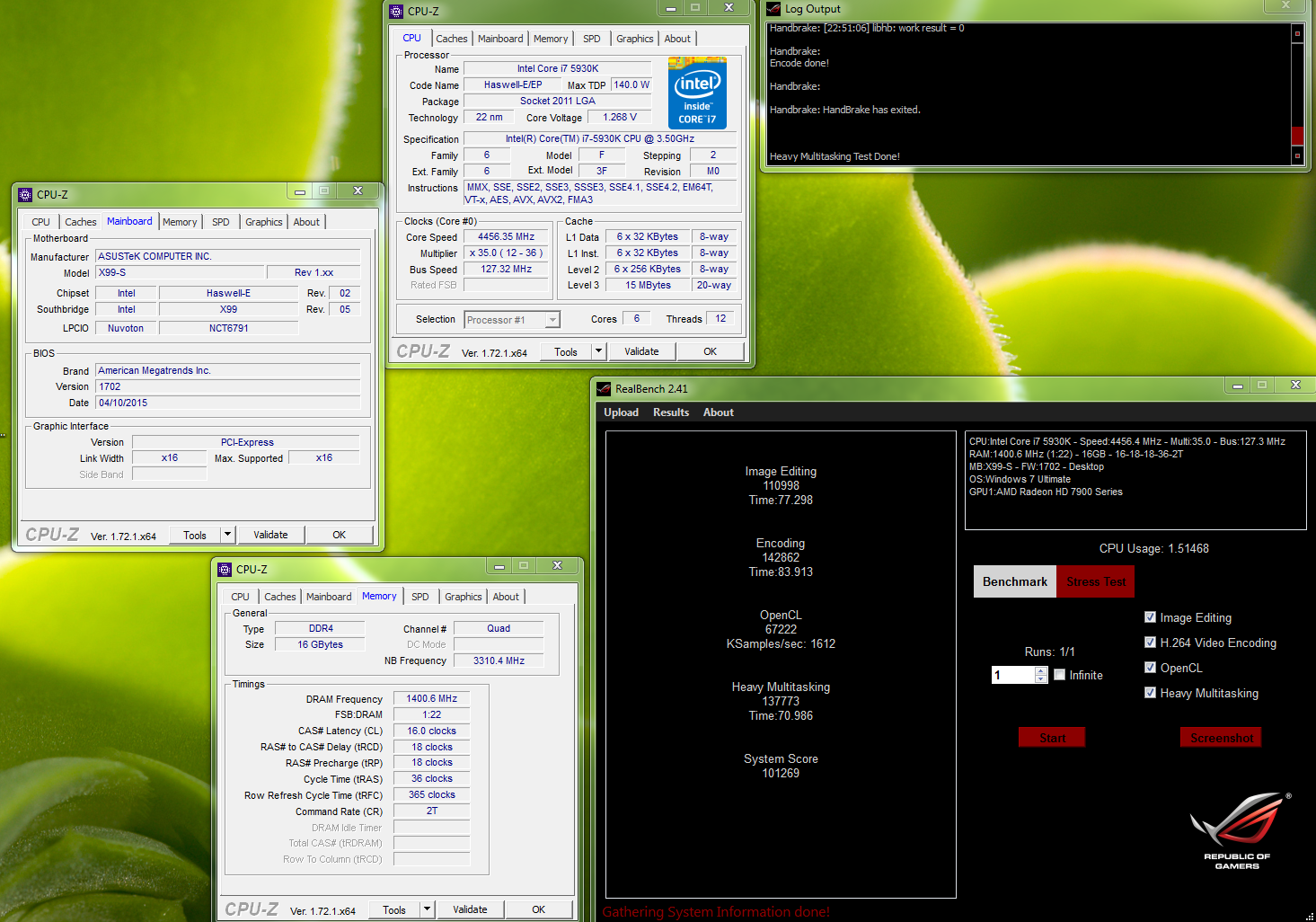Open the About menu in RealBench
Screen dimensions: 1316x922
pos(718,412)
